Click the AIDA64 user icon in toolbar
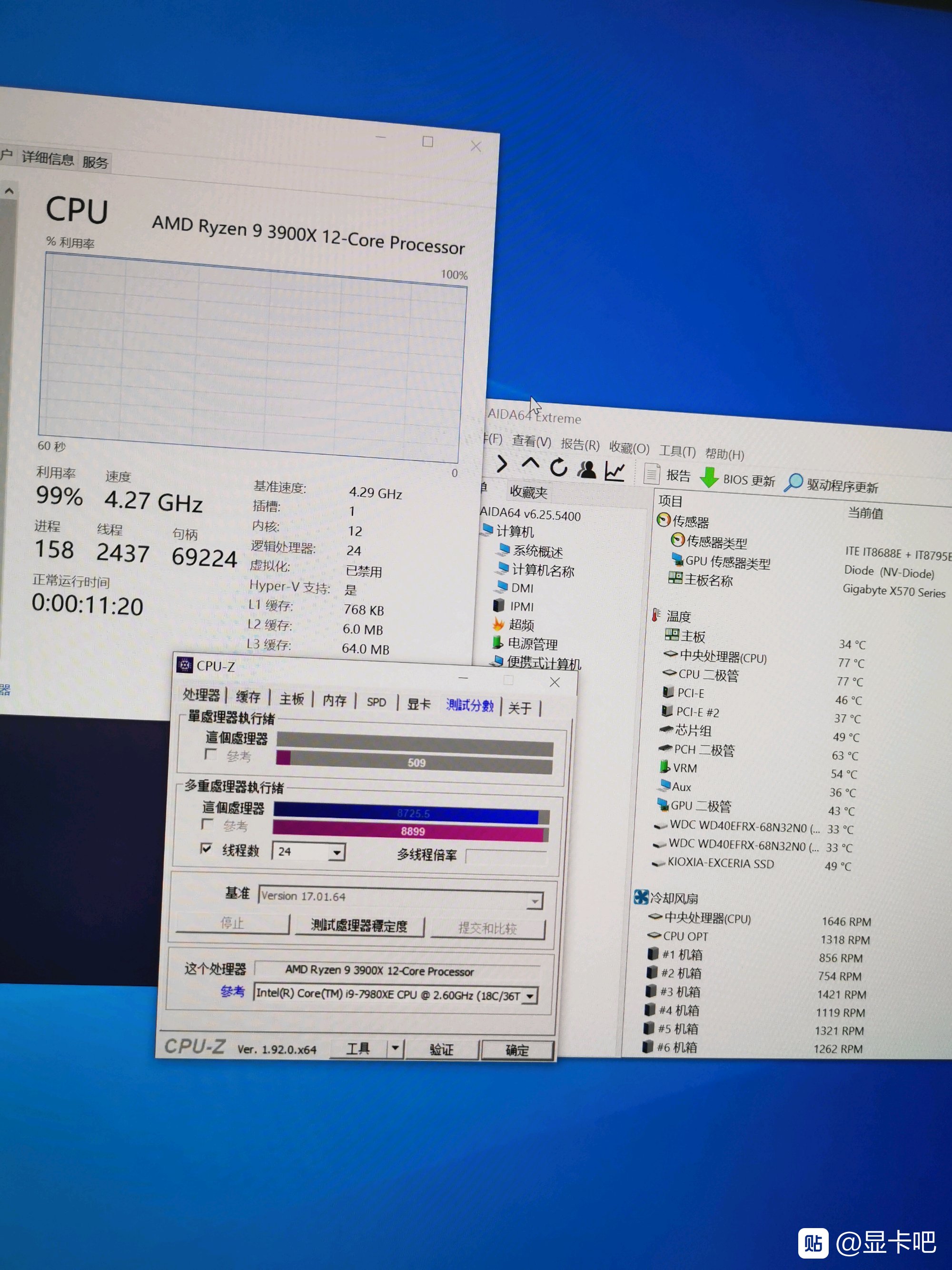 pyautogui.click(x=586, y=470)
